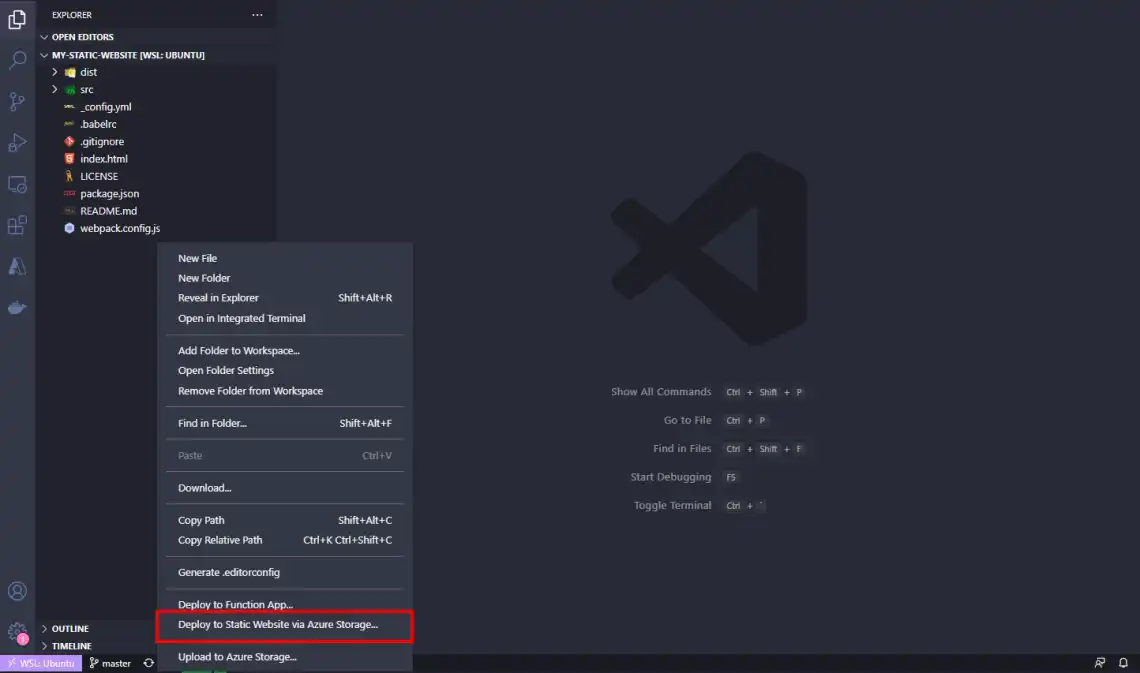The width and height of the screenshot is (1140, 673).
Task: Select the Source Control icon
Action: (x=18, y=101)
